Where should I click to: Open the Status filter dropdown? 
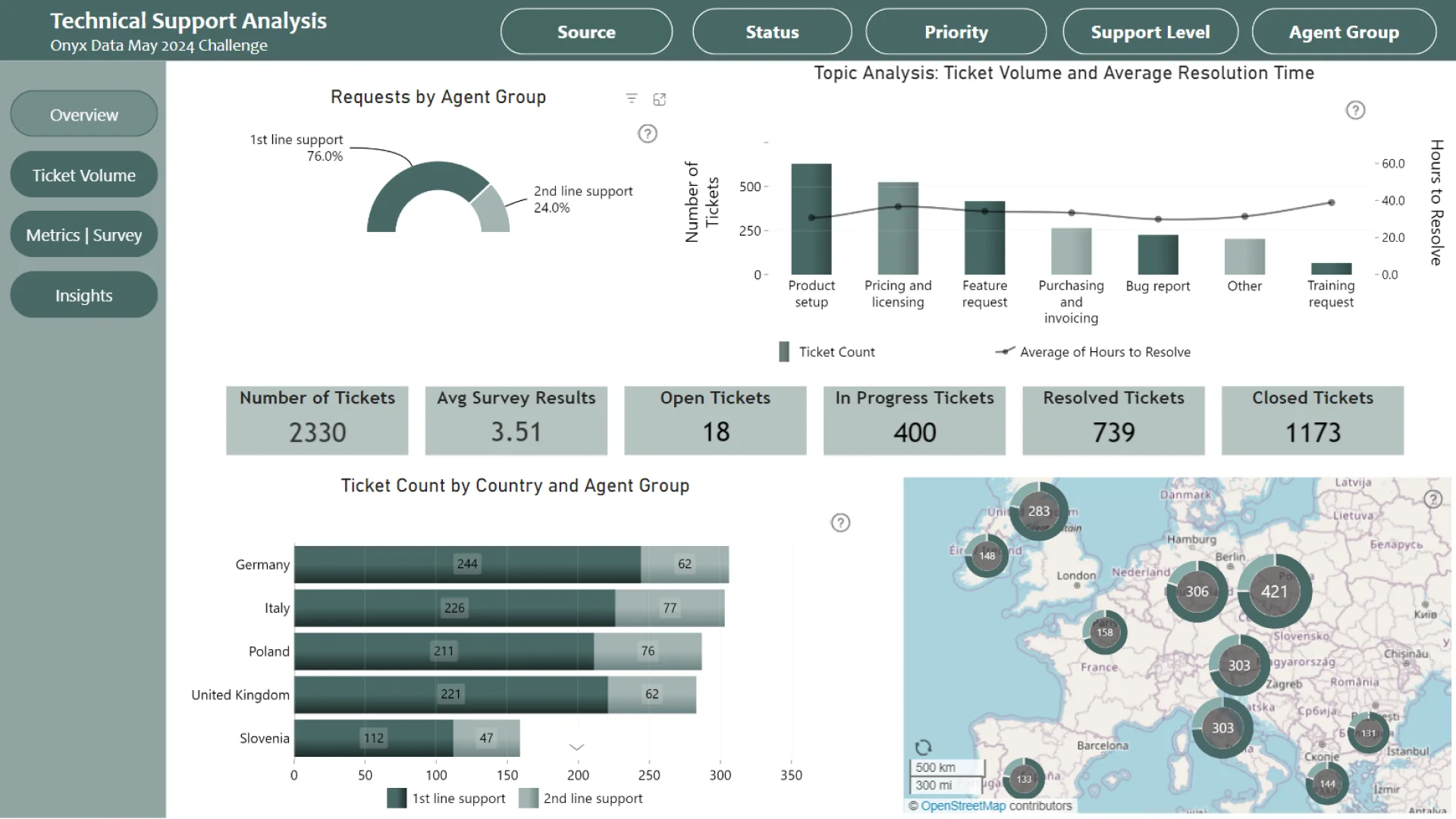click(772, 32)
